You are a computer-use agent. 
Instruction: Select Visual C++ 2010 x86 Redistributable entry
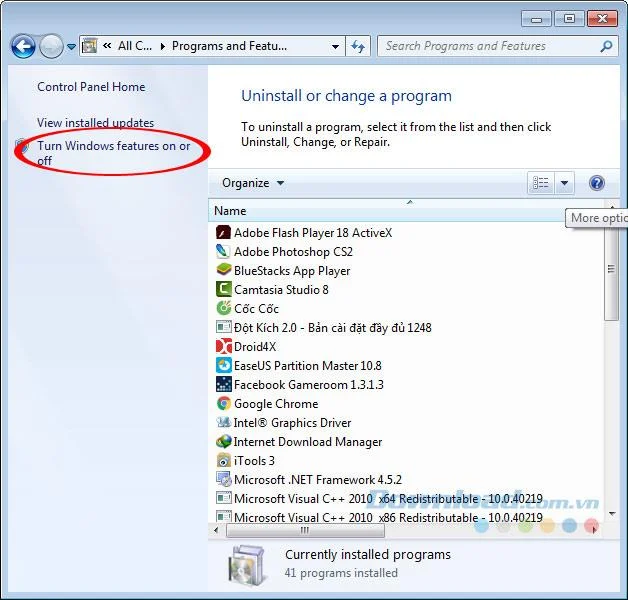pyautogui.click(x=388, y=516)
